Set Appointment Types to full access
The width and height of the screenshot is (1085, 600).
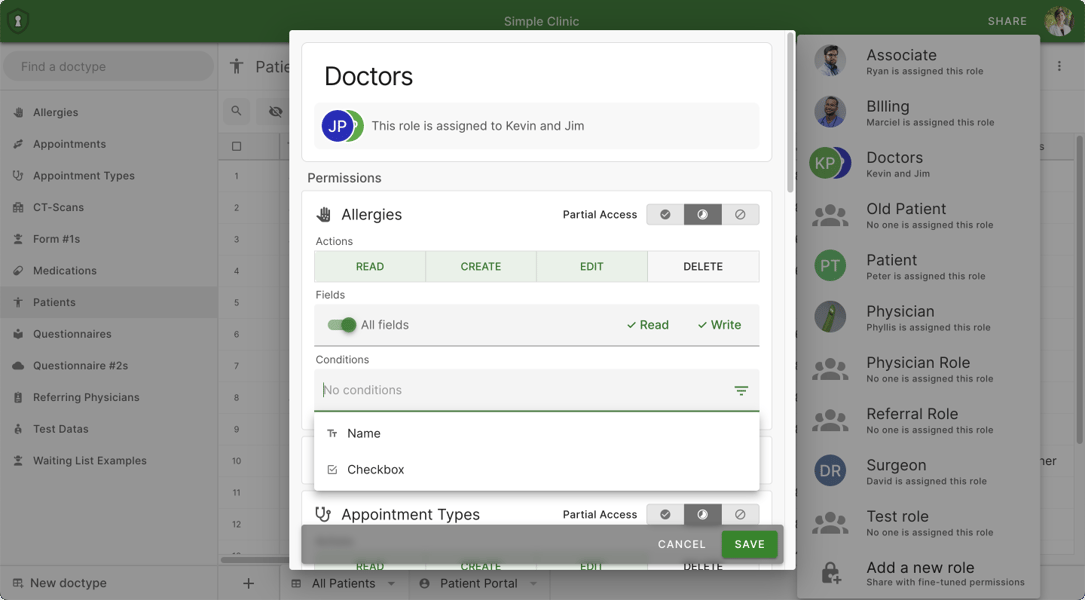click(665, 514)
